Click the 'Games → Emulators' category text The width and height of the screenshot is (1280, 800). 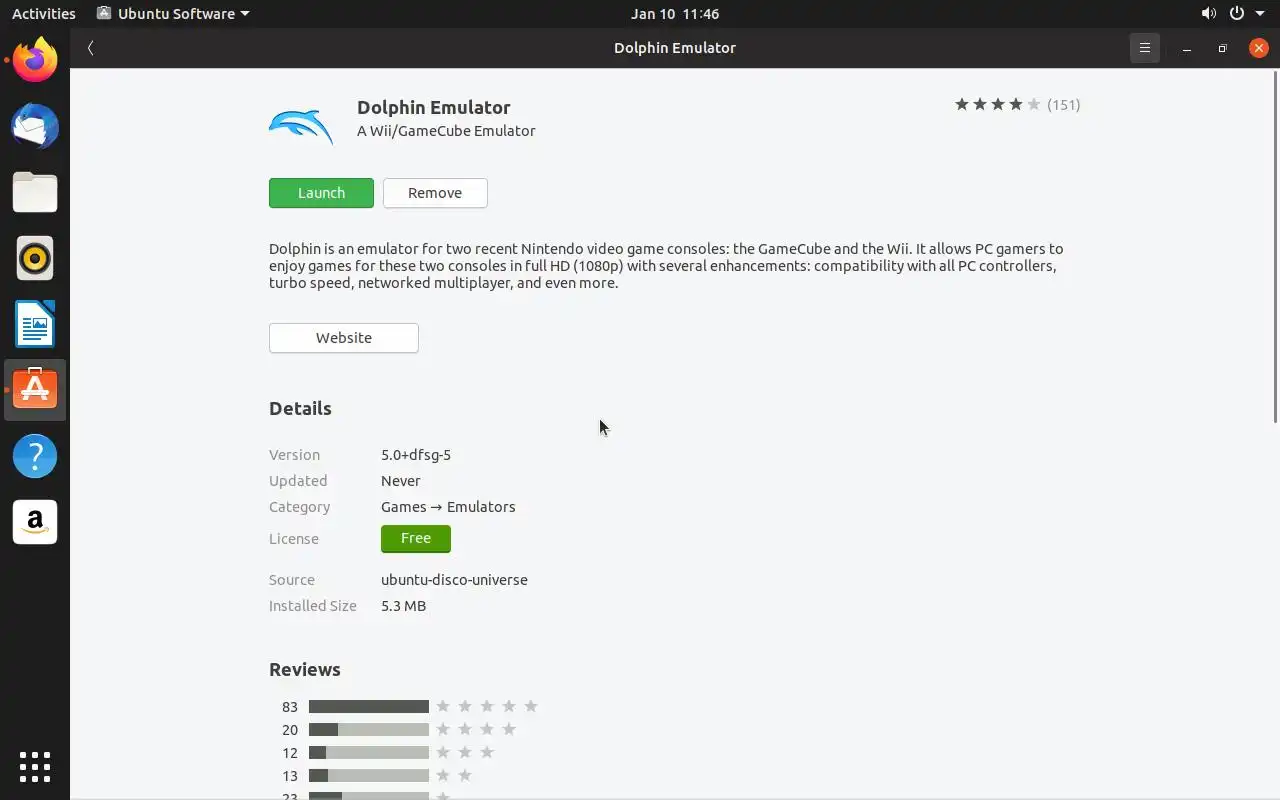pyautogui.click(x=448, y=507)
